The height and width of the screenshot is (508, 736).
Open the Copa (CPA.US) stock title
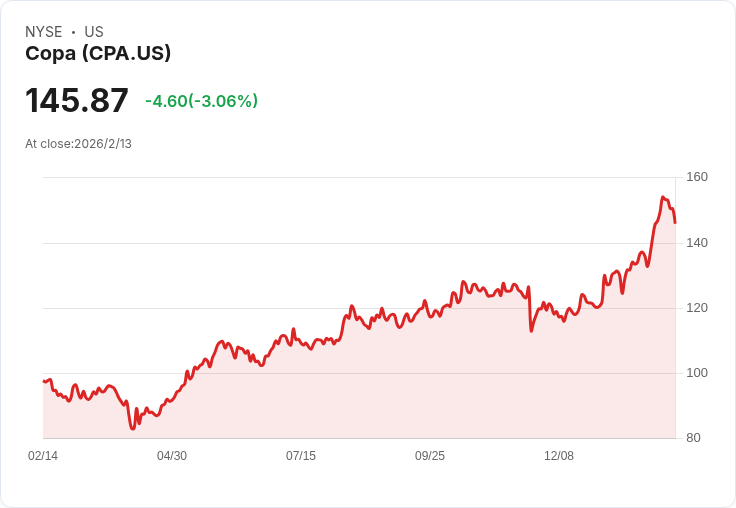98,53
